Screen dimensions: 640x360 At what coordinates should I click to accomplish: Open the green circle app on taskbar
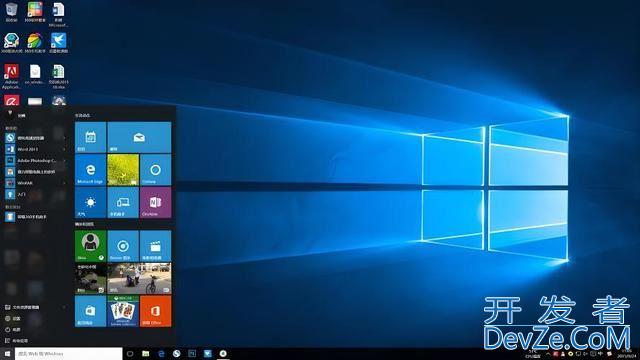coord(223,353)
